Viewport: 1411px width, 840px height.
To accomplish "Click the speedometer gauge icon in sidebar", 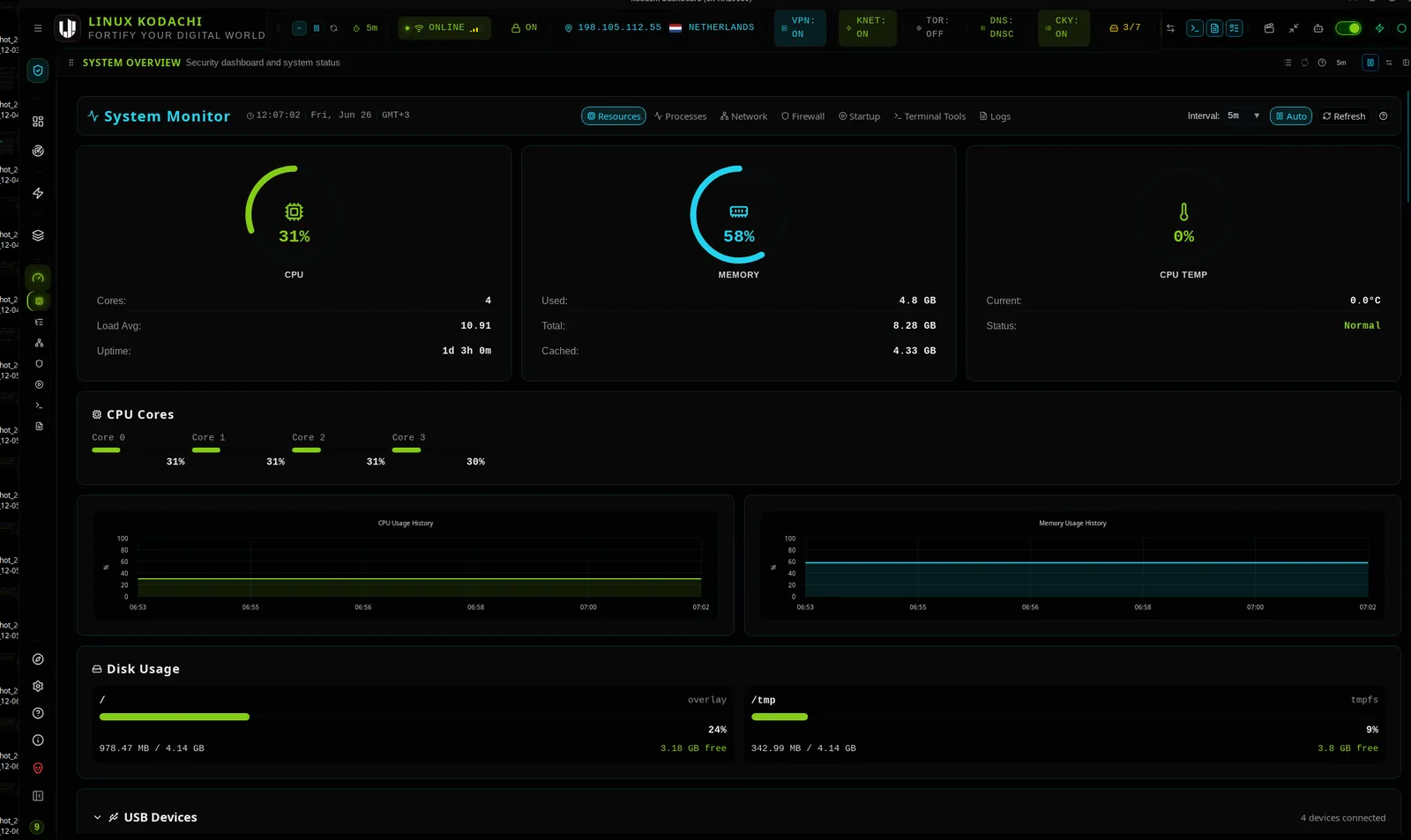I will tap(38, 278).
